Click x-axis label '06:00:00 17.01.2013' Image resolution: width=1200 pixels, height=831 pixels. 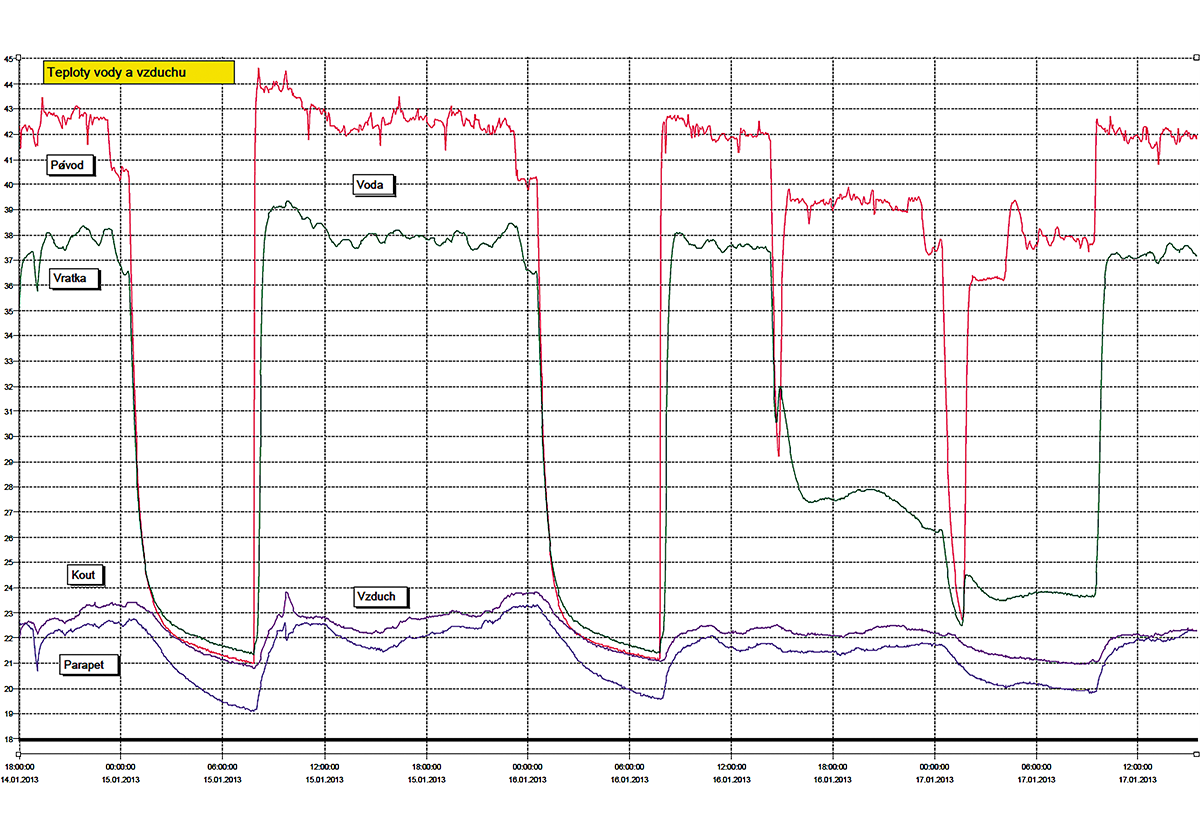[1036, 771]
